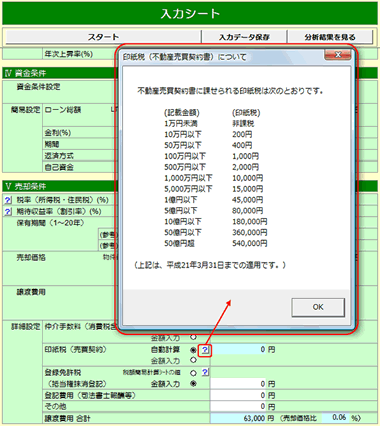Open help icon for 印紙税 自動計算
380x426 pixels.
pos(205,350)
